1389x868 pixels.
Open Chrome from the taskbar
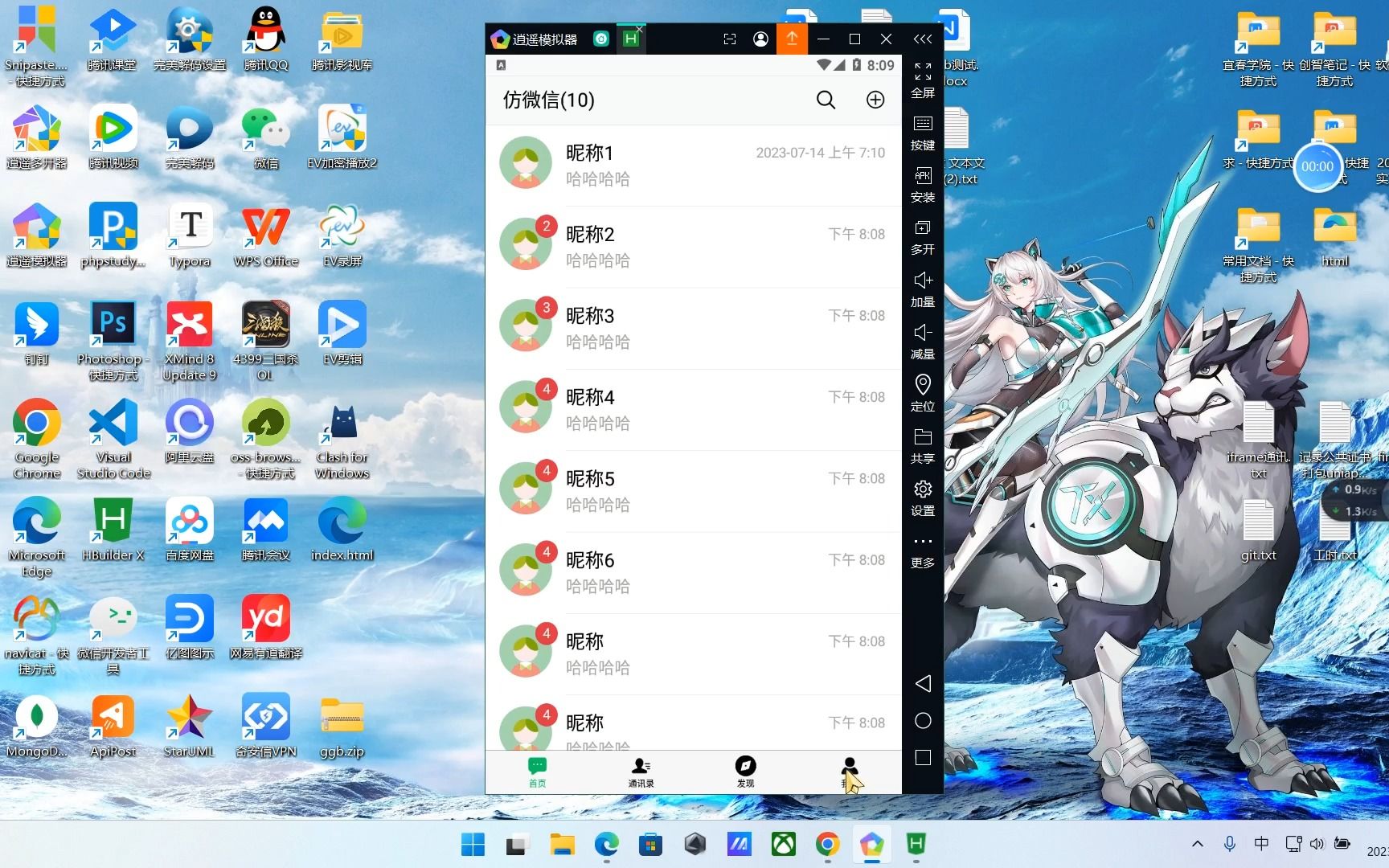827,844
